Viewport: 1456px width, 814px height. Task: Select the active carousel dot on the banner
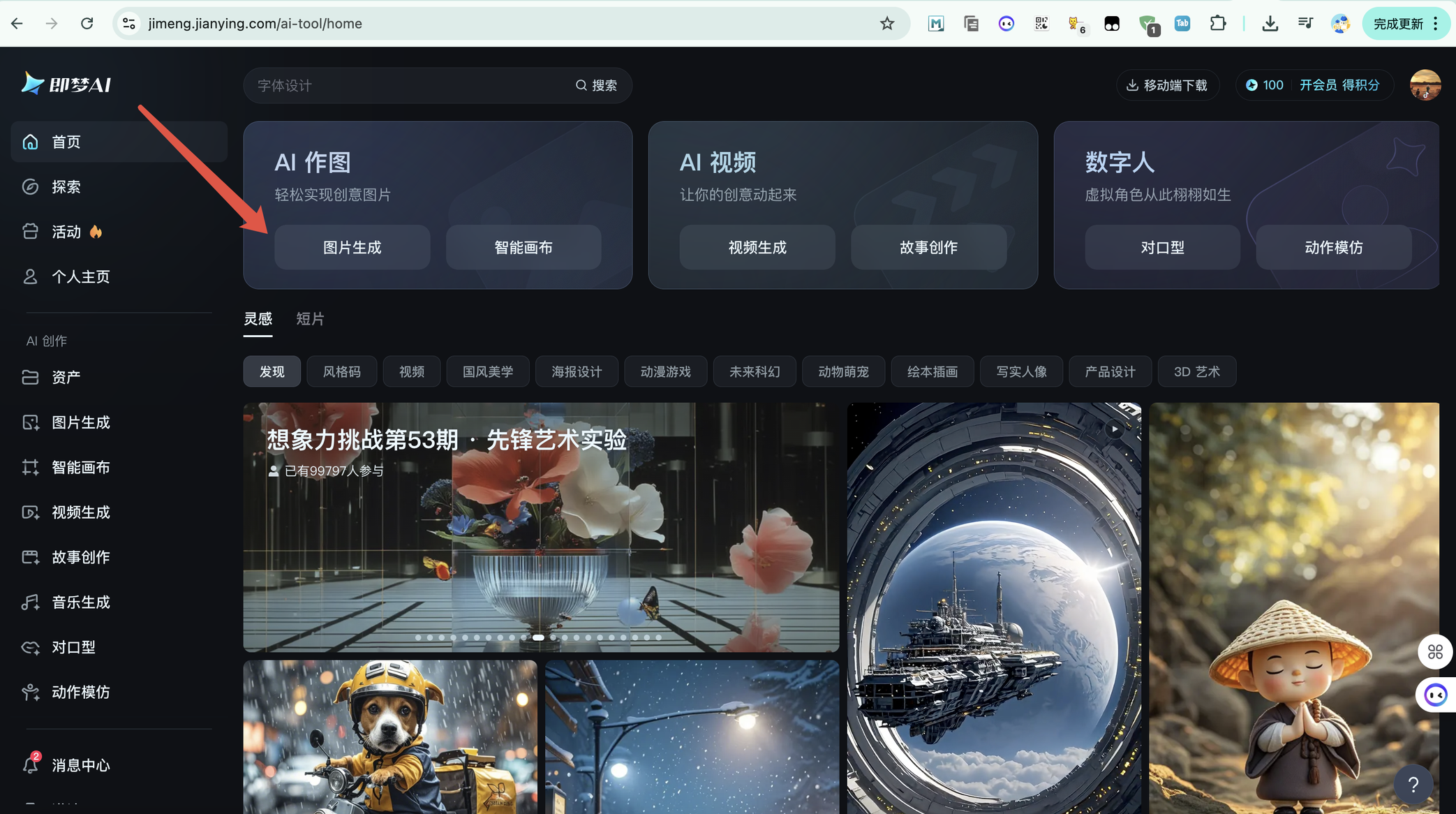[x=538, y=637]
